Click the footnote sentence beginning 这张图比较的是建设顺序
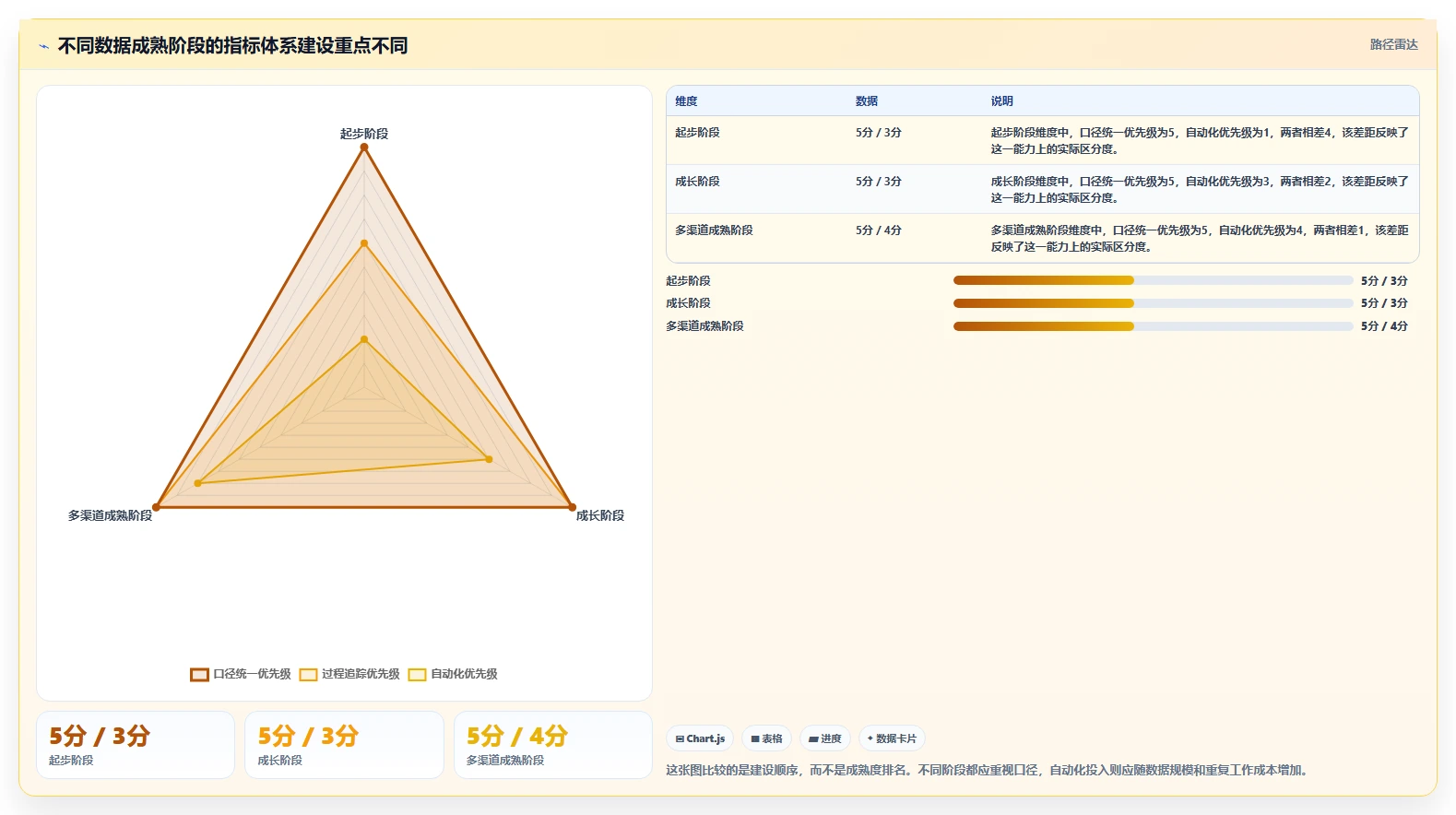The image size is (1456, 815). click(x=988, y=770)
